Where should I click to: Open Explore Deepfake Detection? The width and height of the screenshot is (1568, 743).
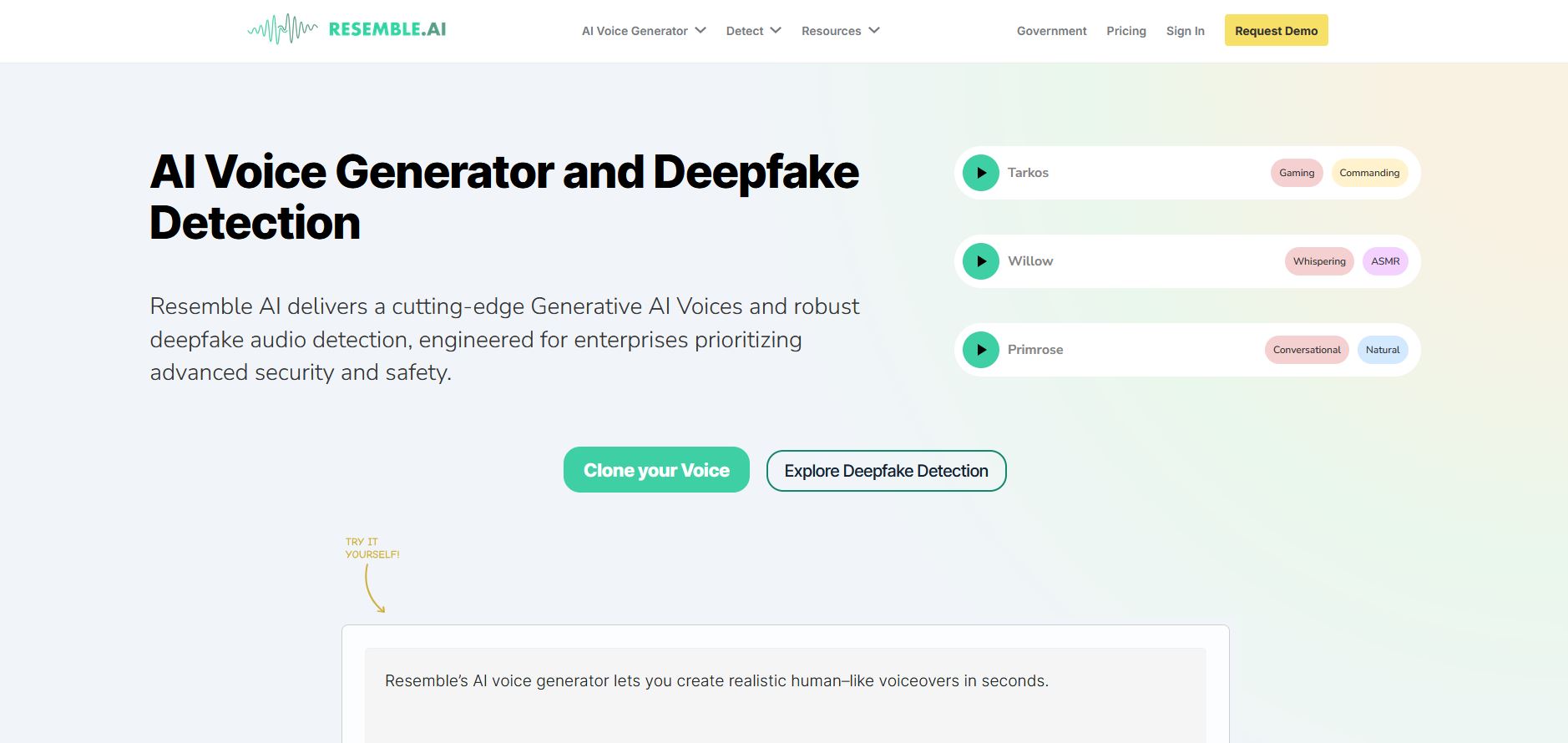886,471
